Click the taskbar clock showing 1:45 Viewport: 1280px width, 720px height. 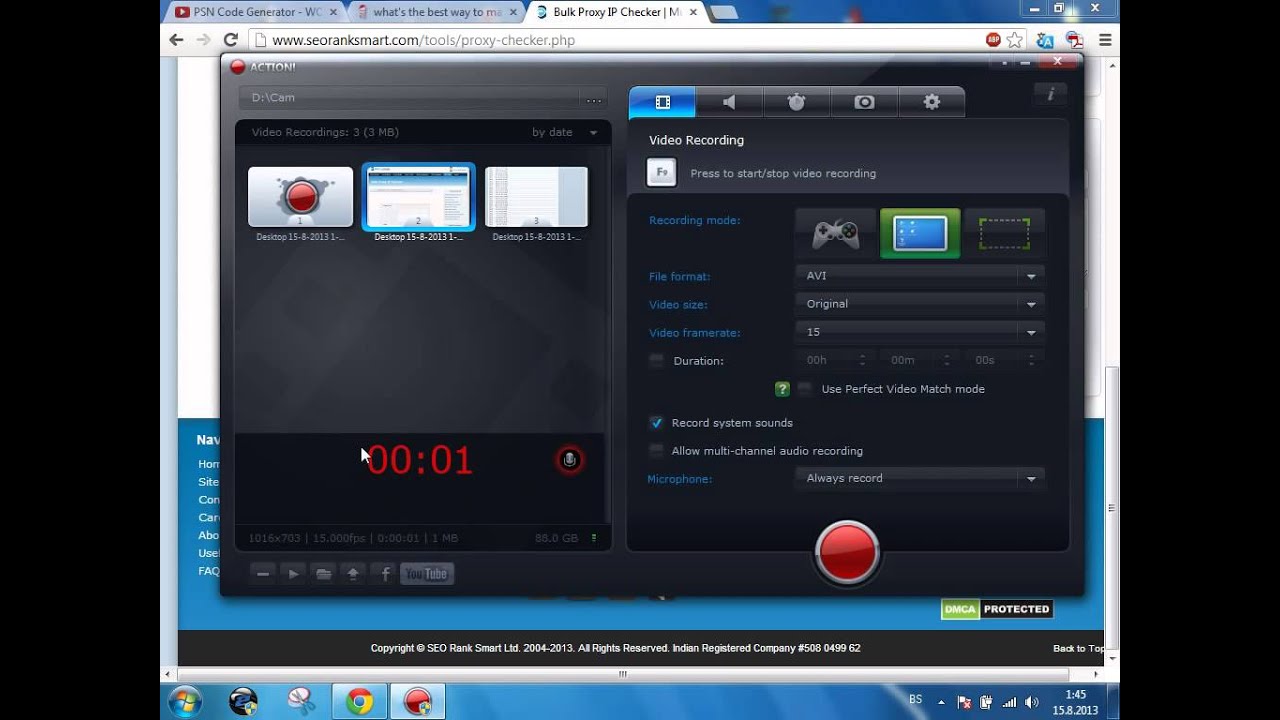pyautogui.click(x=1075, y=702)
